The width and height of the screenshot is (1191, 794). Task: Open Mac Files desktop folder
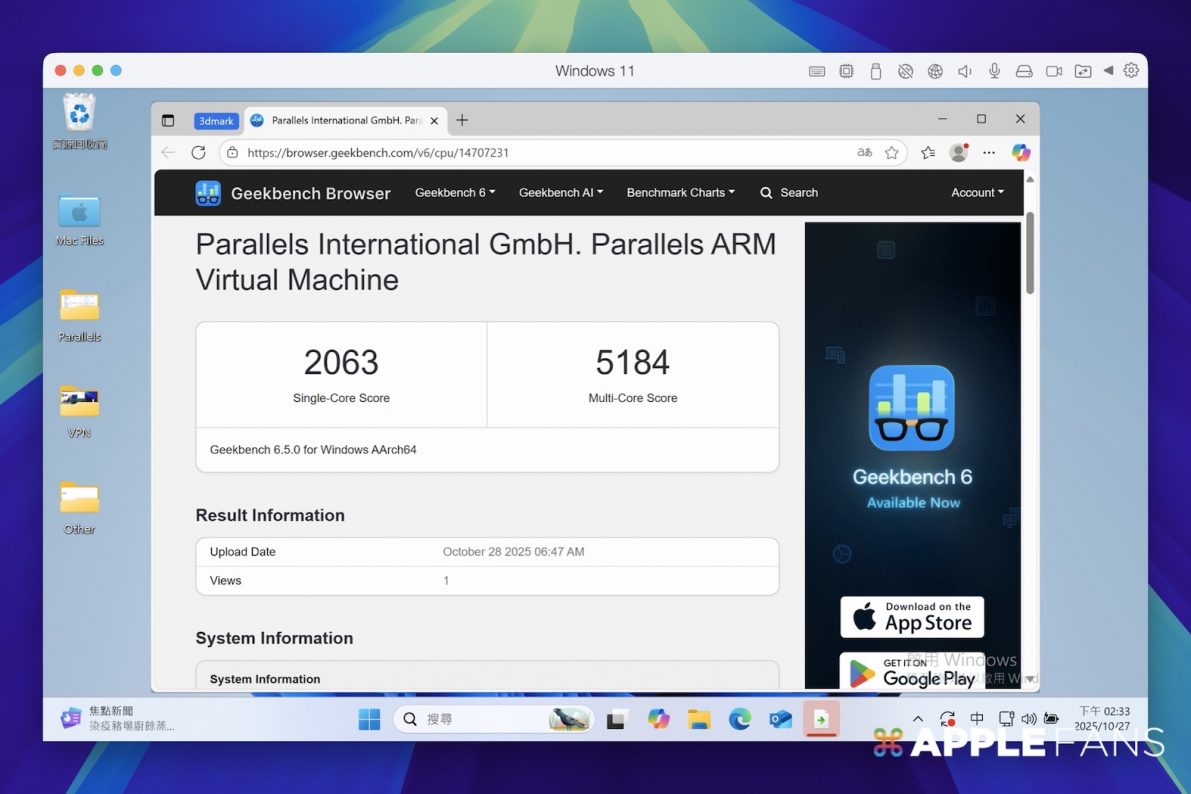79,212
